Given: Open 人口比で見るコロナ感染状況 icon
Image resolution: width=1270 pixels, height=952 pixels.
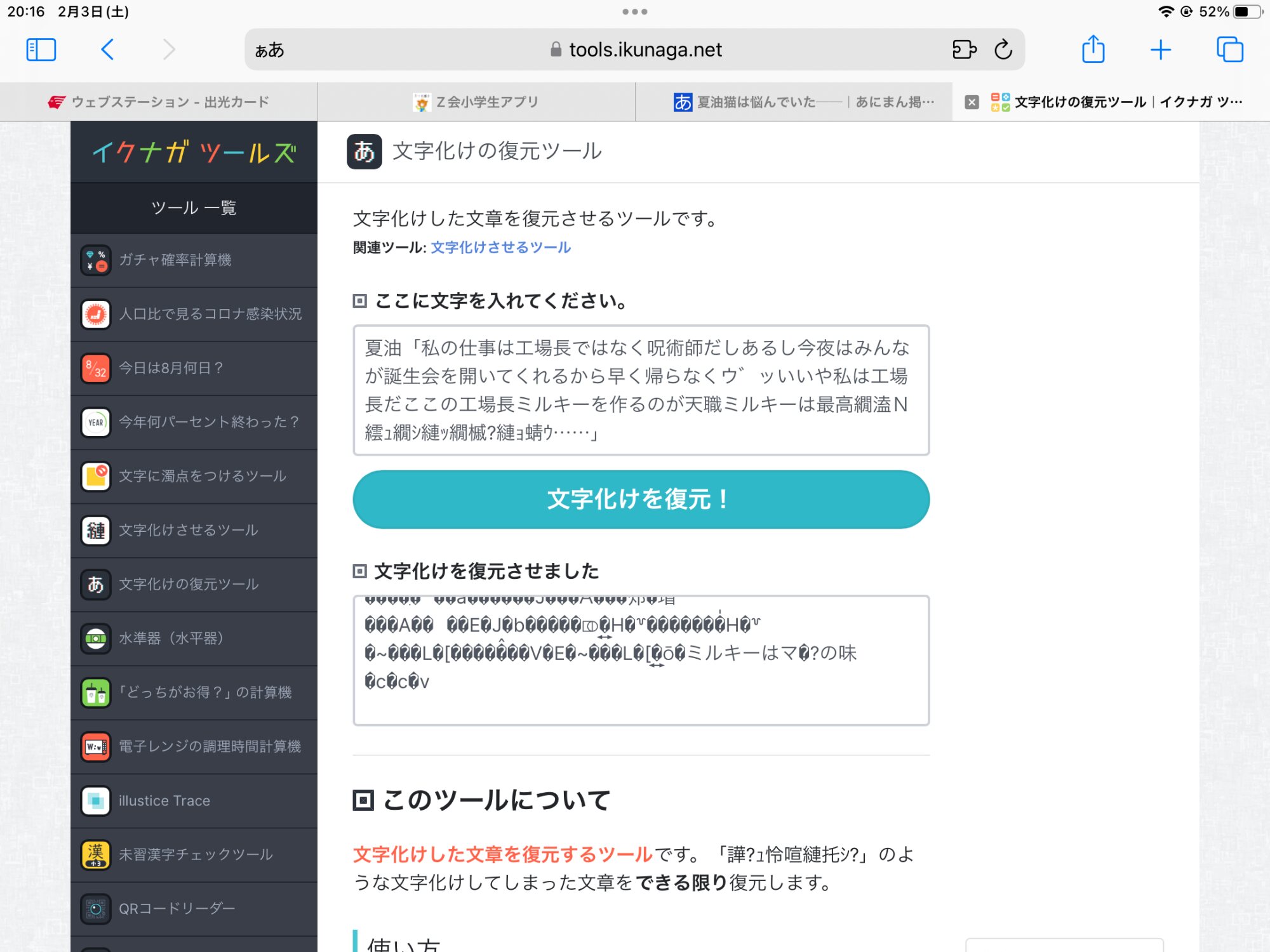Looking at the screenshot, I should click(x=96, y=314).
